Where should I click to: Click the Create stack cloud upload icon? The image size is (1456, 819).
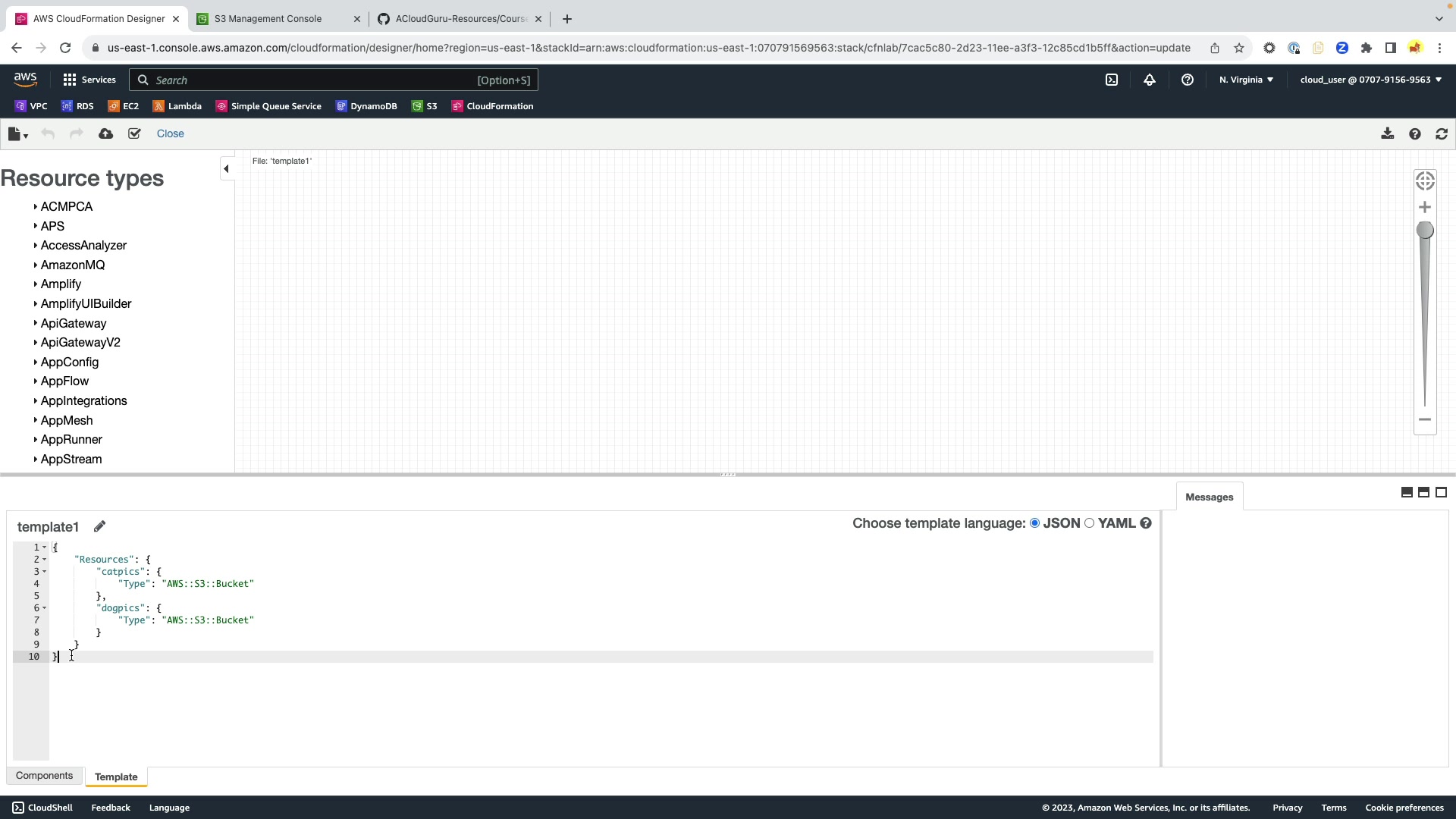[106, 134]
